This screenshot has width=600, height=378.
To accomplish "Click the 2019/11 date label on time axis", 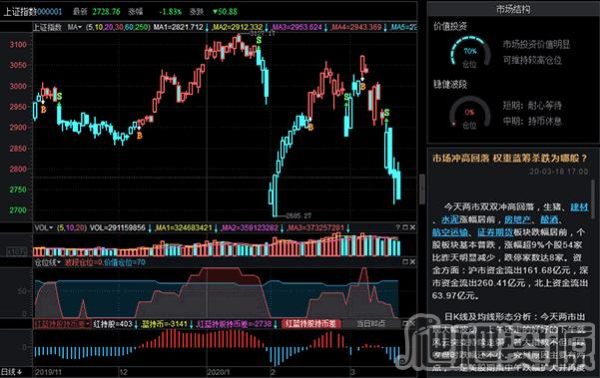I will coord(48,372).
